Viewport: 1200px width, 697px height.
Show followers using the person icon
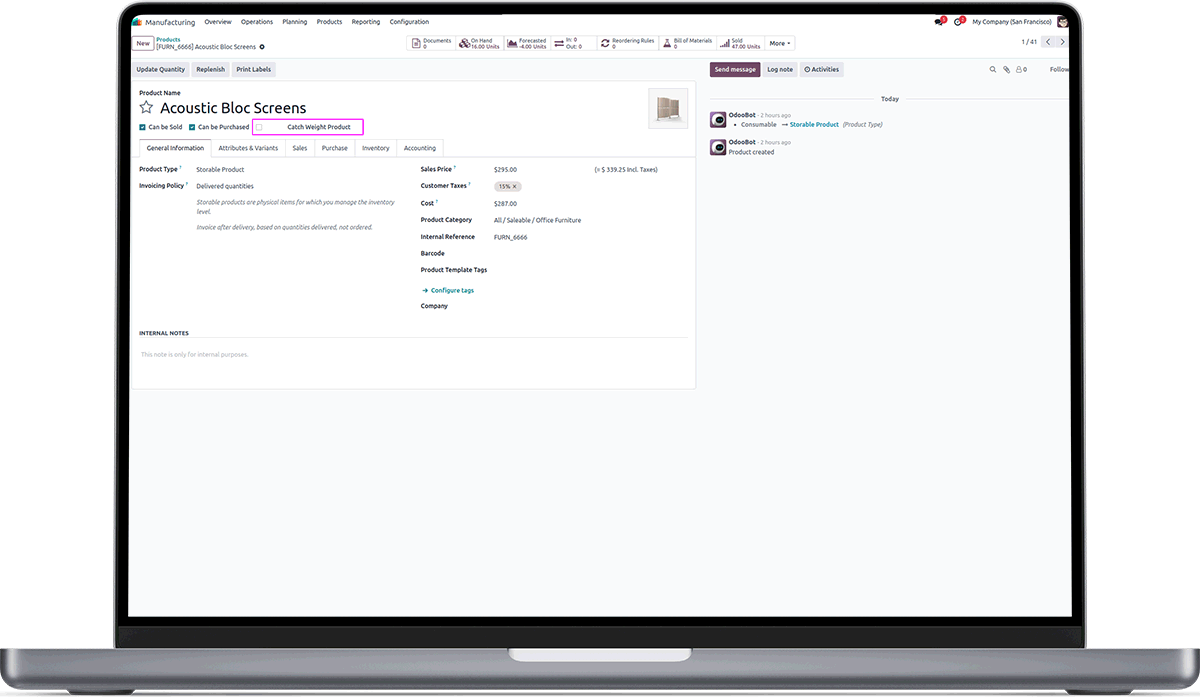1021,70
